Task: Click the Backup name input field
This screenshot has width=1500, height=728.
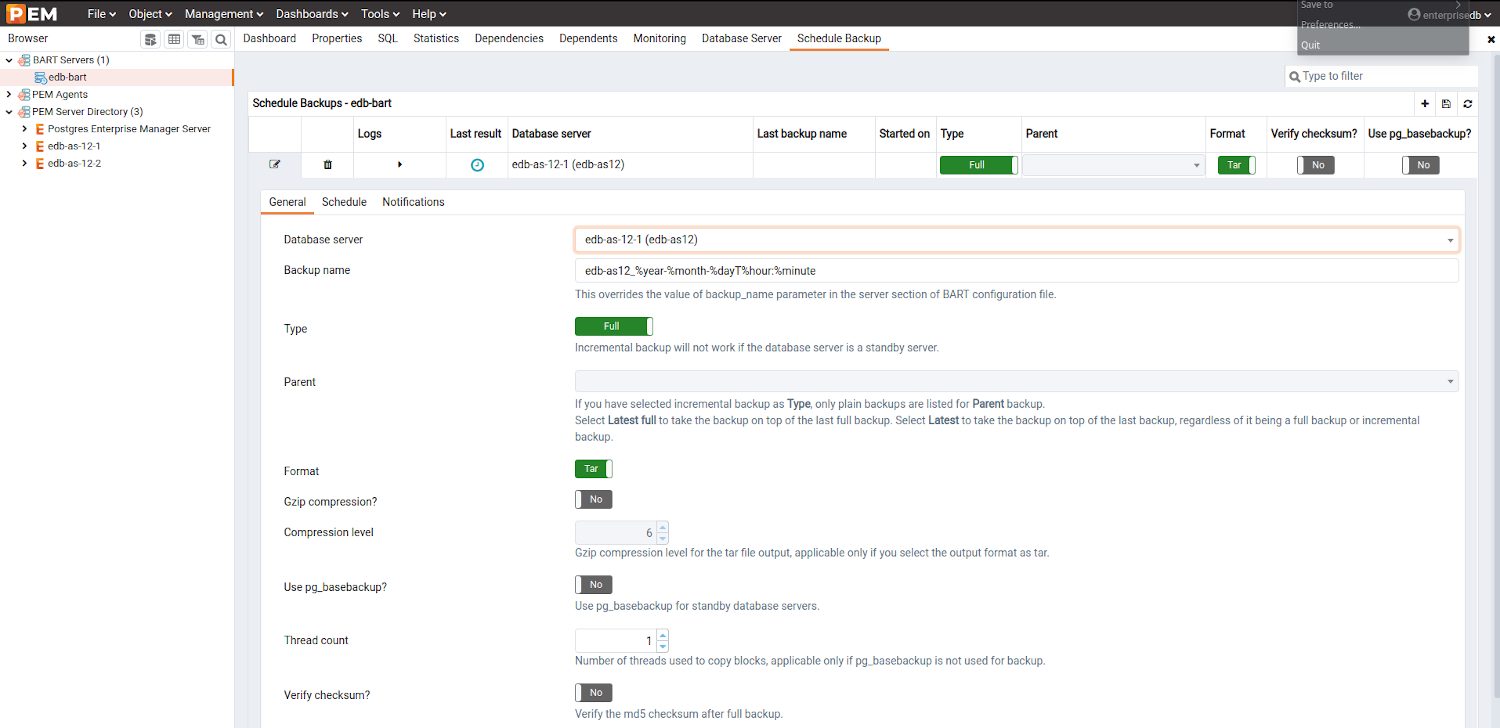Action: pos(1016,271)
